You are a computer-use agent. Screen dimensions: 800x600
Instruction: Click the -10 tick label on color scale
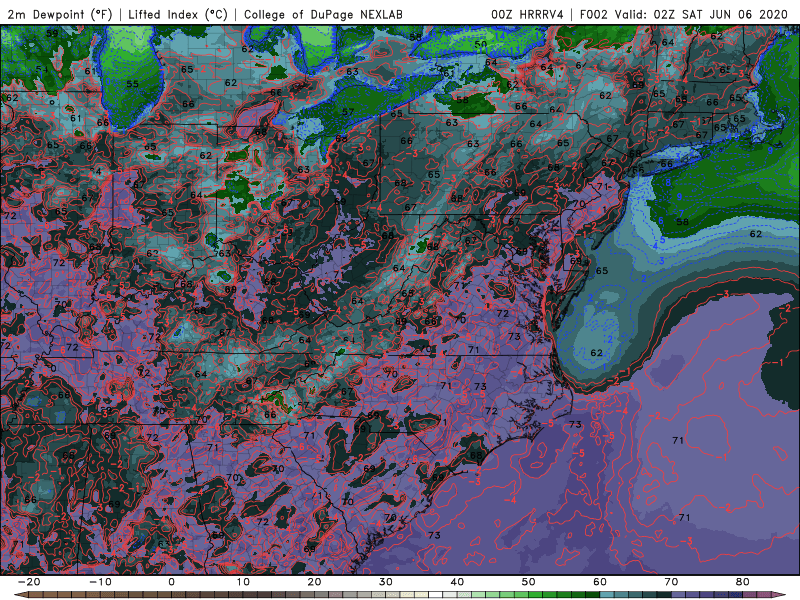tap(100, 582)
